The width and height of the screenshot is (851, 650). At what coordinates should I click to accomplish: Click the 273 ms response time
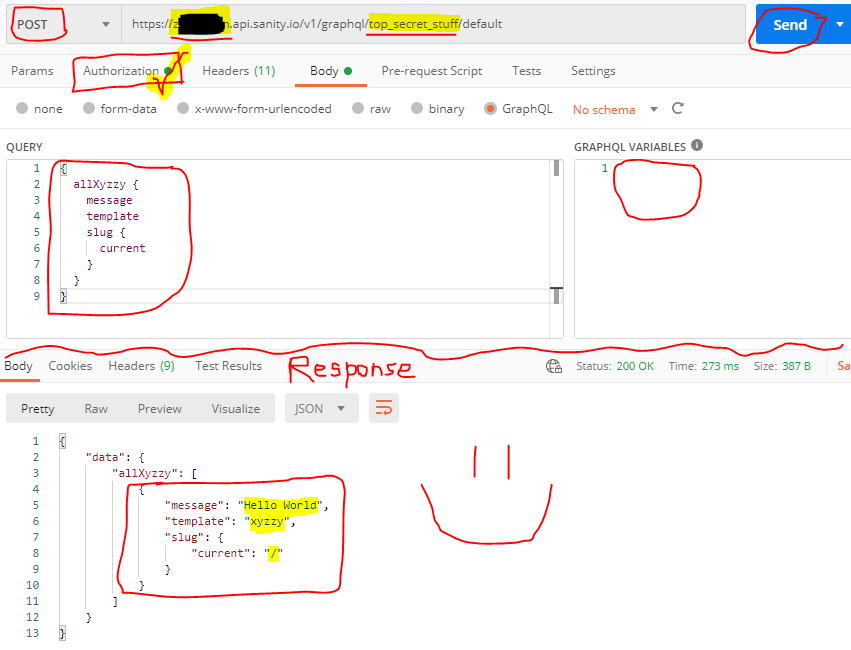point(720,366)
